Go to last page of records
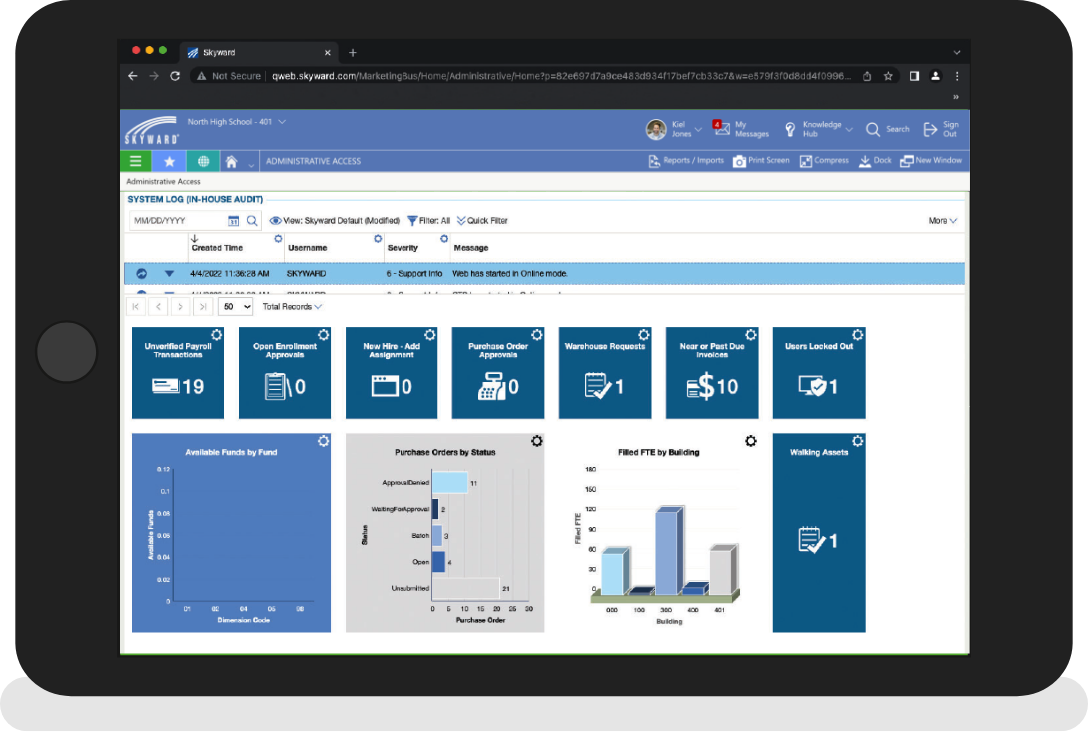Image resolution: width=1088 pixels, height=732 pixels. click(x=203, y=307)
